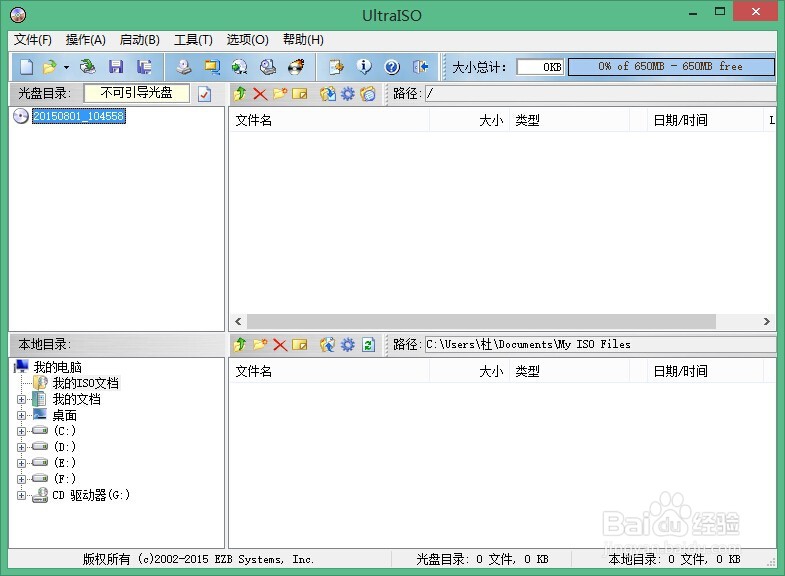Sort image pane by 大小 column header
Viewport: 785px width, 576px height.
pos(470,121)
